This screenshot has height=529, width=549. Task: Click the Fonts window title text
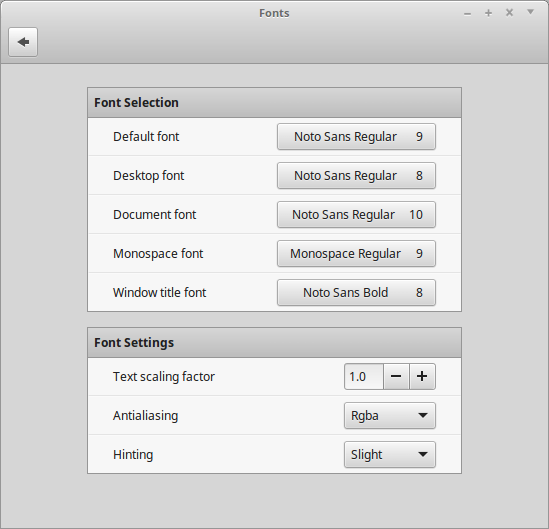click(x=274, y=13)
